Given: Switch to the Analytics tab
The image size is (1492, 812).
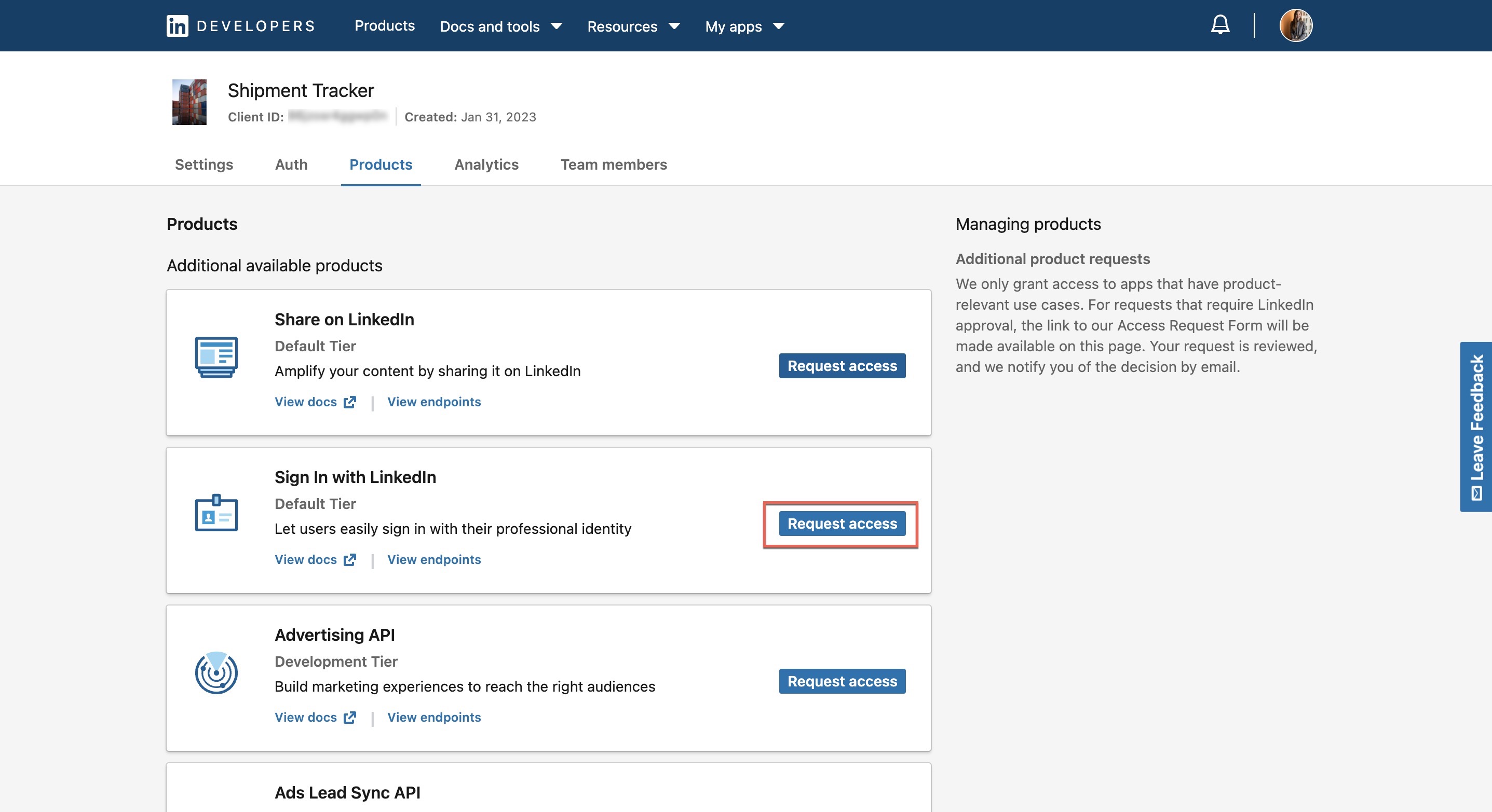Looking at the screenshot, I should tap(486, 164).
